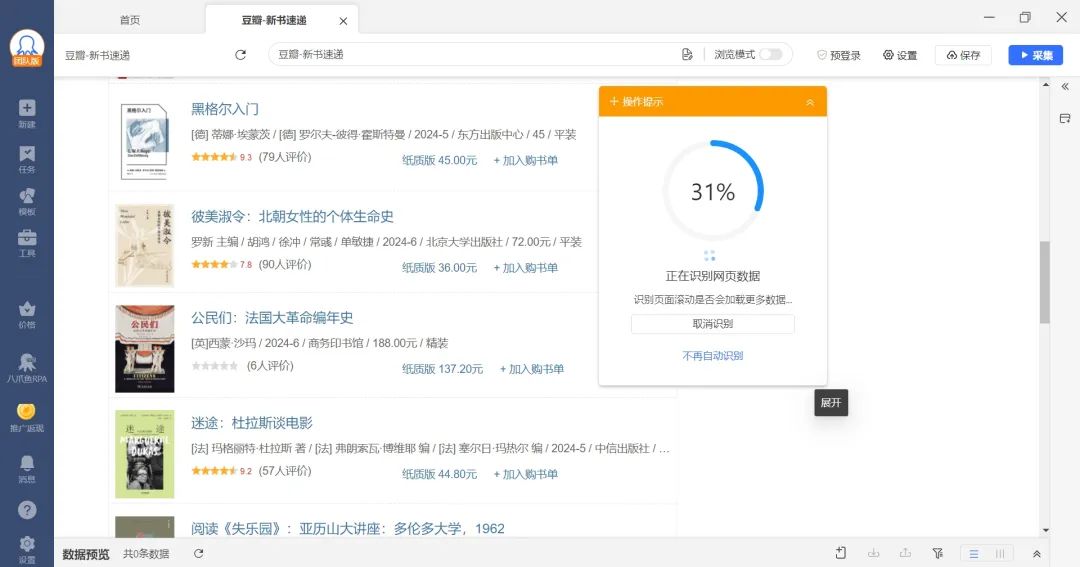Add 迷途 to cart via 加入购书单

526,474
